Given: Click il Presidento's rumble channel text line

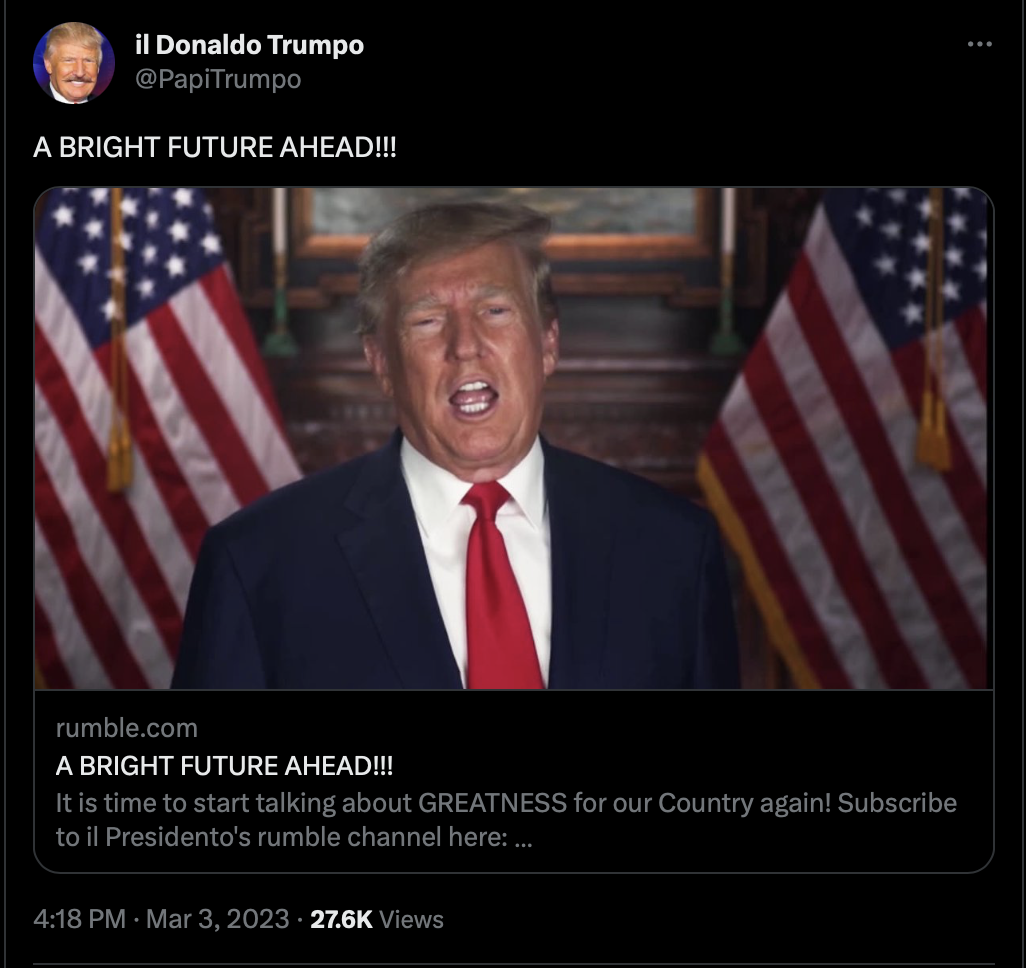Looking at the screenshot, I should tap(294, 837).
